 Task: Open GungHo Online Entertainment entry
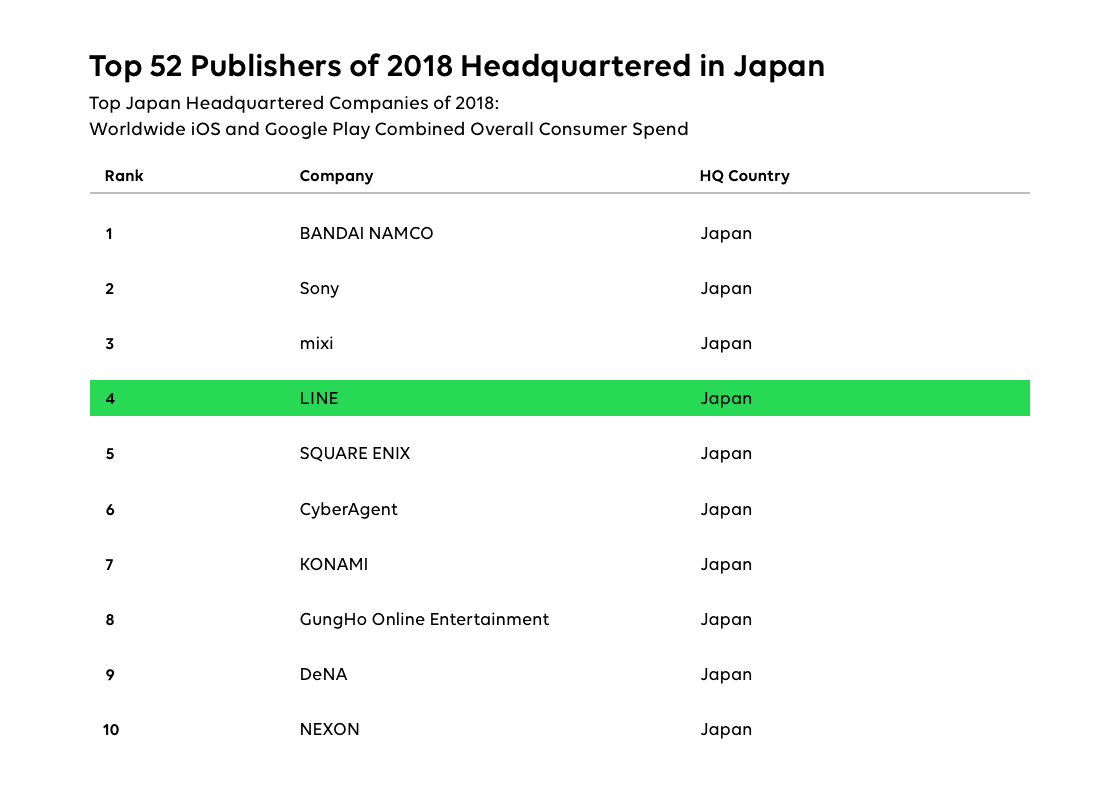(424, 619)
